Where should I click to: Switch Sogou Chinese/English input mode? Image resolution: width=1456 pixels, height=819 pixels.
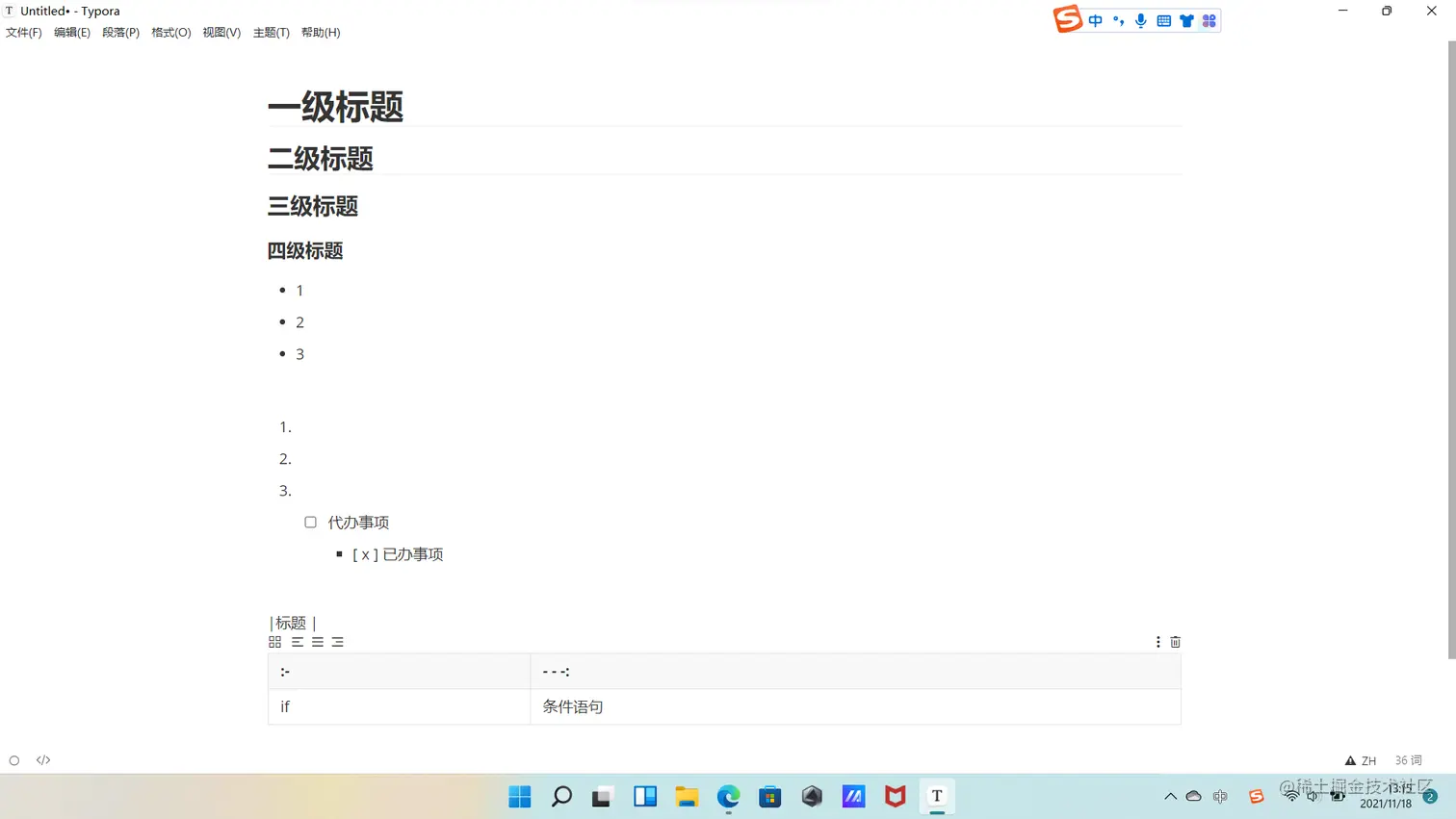coord(1096,20)
